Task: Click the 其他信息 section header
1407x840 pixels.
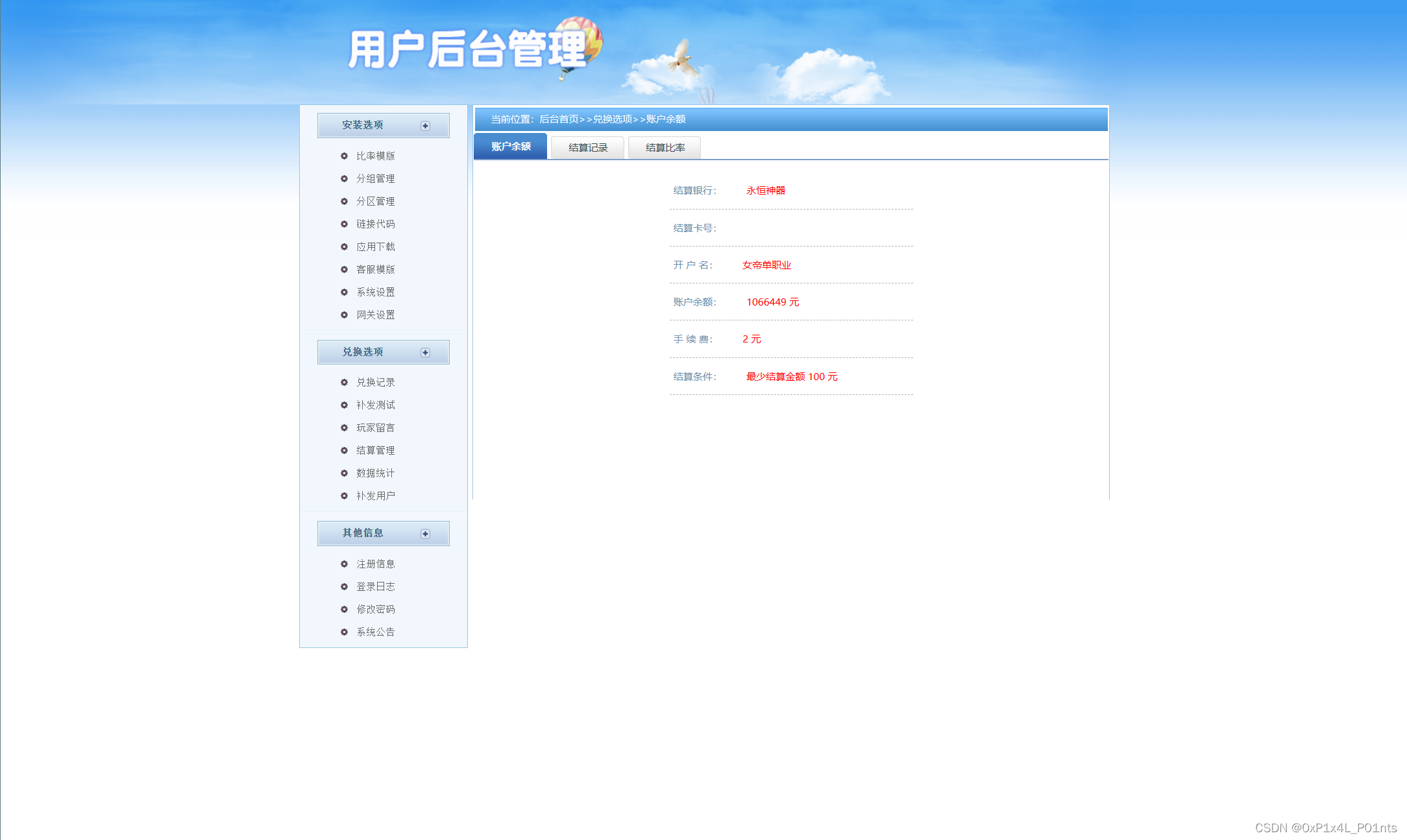Action: pos(383,533)
